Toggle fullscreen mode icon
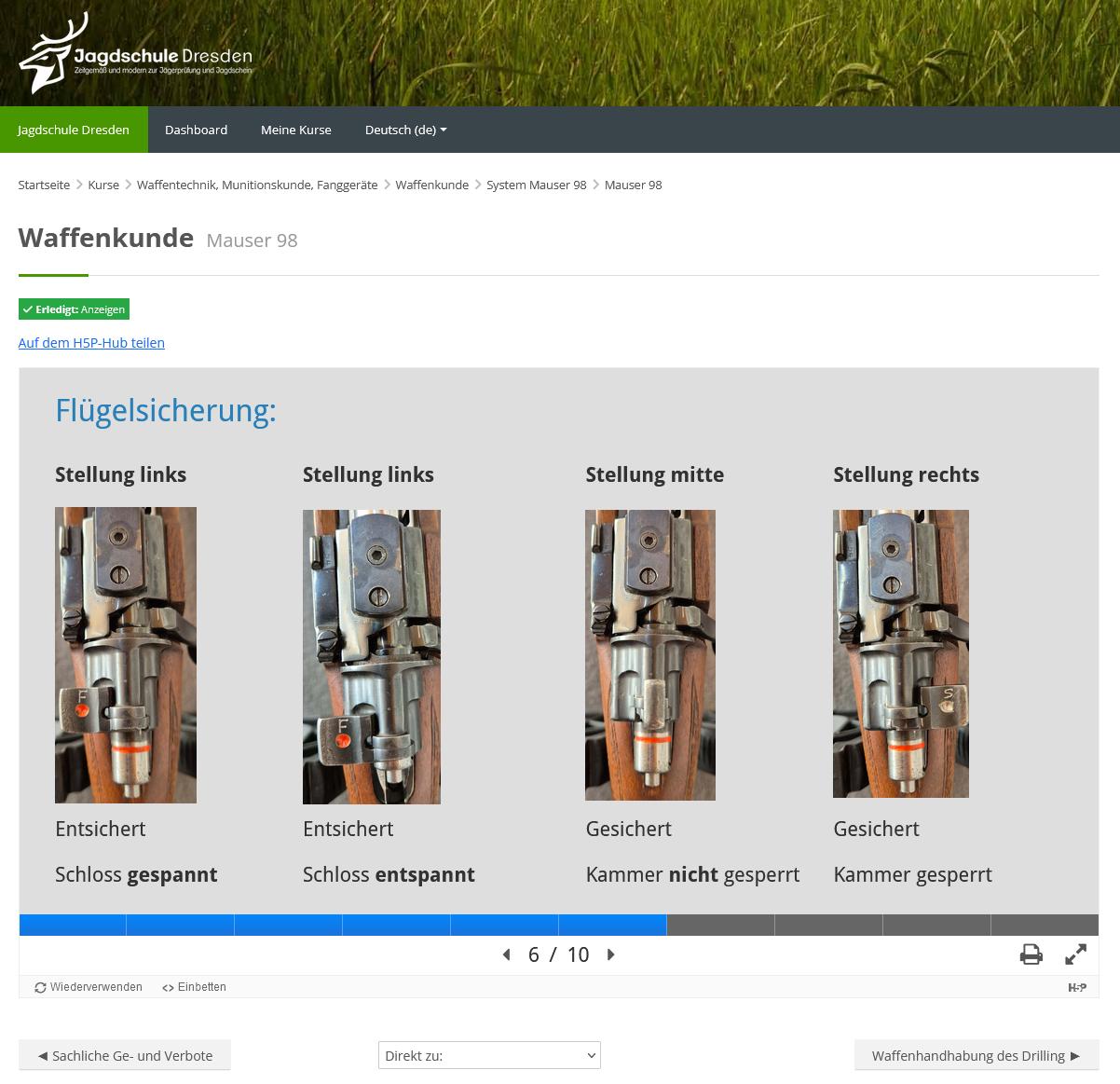Viewport: 1120px width, 1084px height. click(1075, 954)
